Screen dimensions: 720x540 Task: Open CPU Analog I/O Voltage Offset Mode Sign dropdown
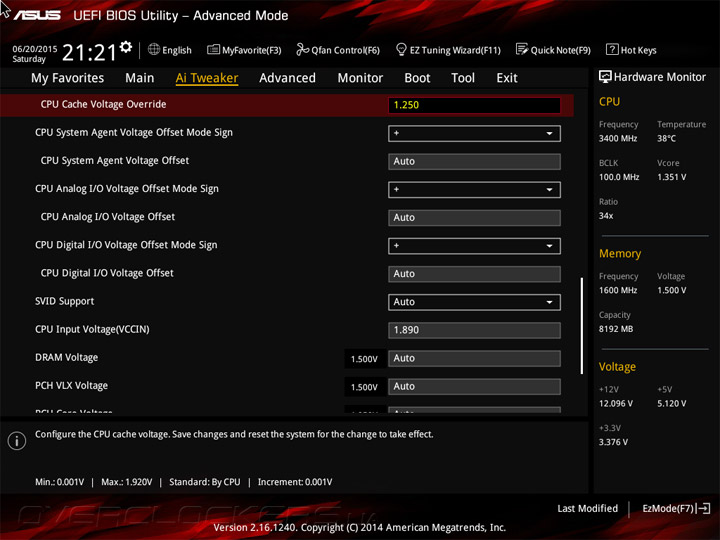[474, 190]
